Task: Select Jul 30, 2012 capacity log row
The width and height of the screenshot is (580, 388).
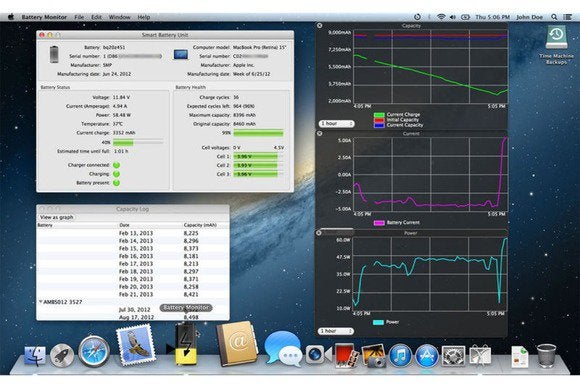Action: [x=133, y=310]
